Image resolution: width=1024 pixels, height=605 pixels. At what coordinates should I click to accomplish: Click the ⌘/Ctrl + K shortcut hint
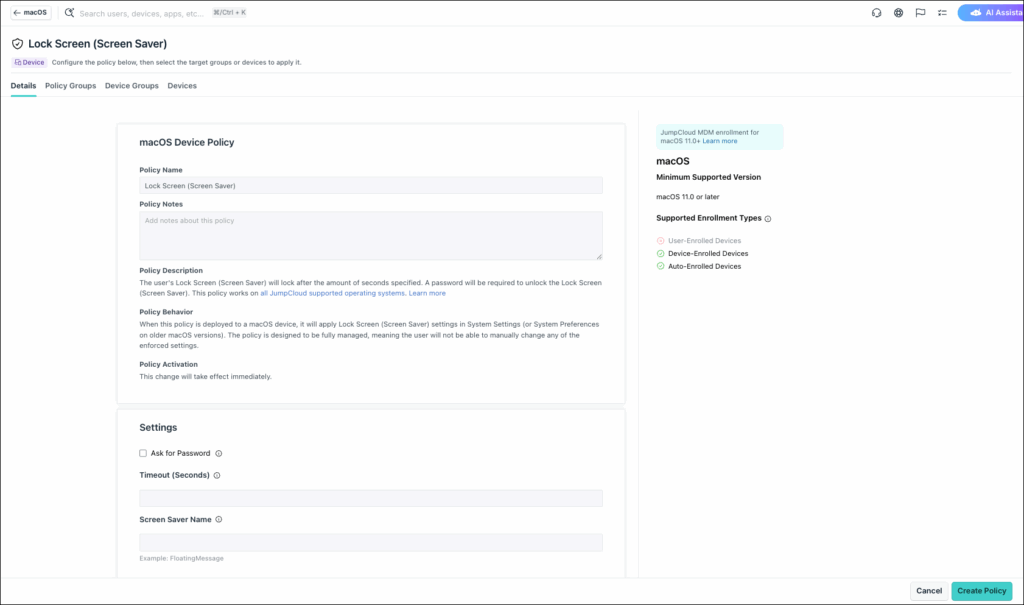point(229,12)
